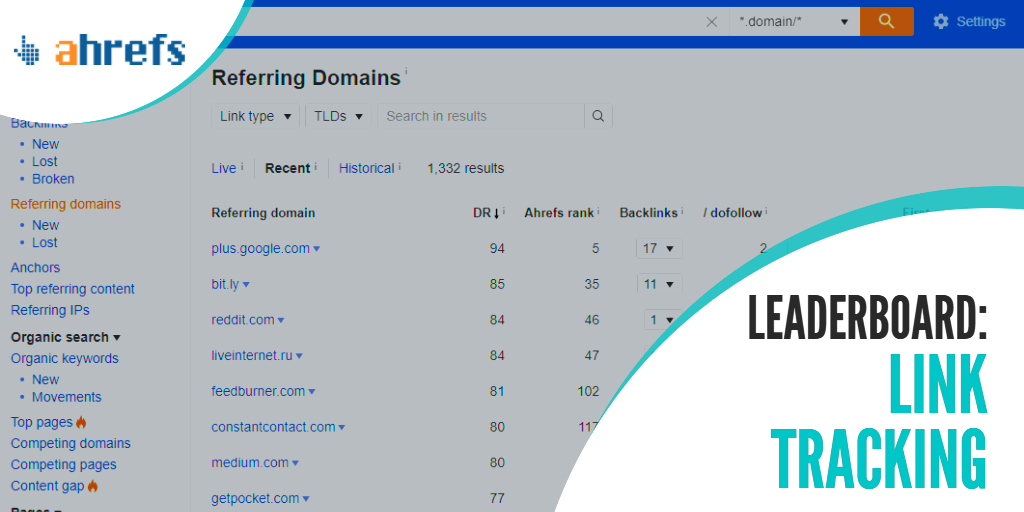Image resolution: width=1024 pixels, height=512 pixels.
Task: Open Organic keywords in sidebar
Action: tap(65, 359)
